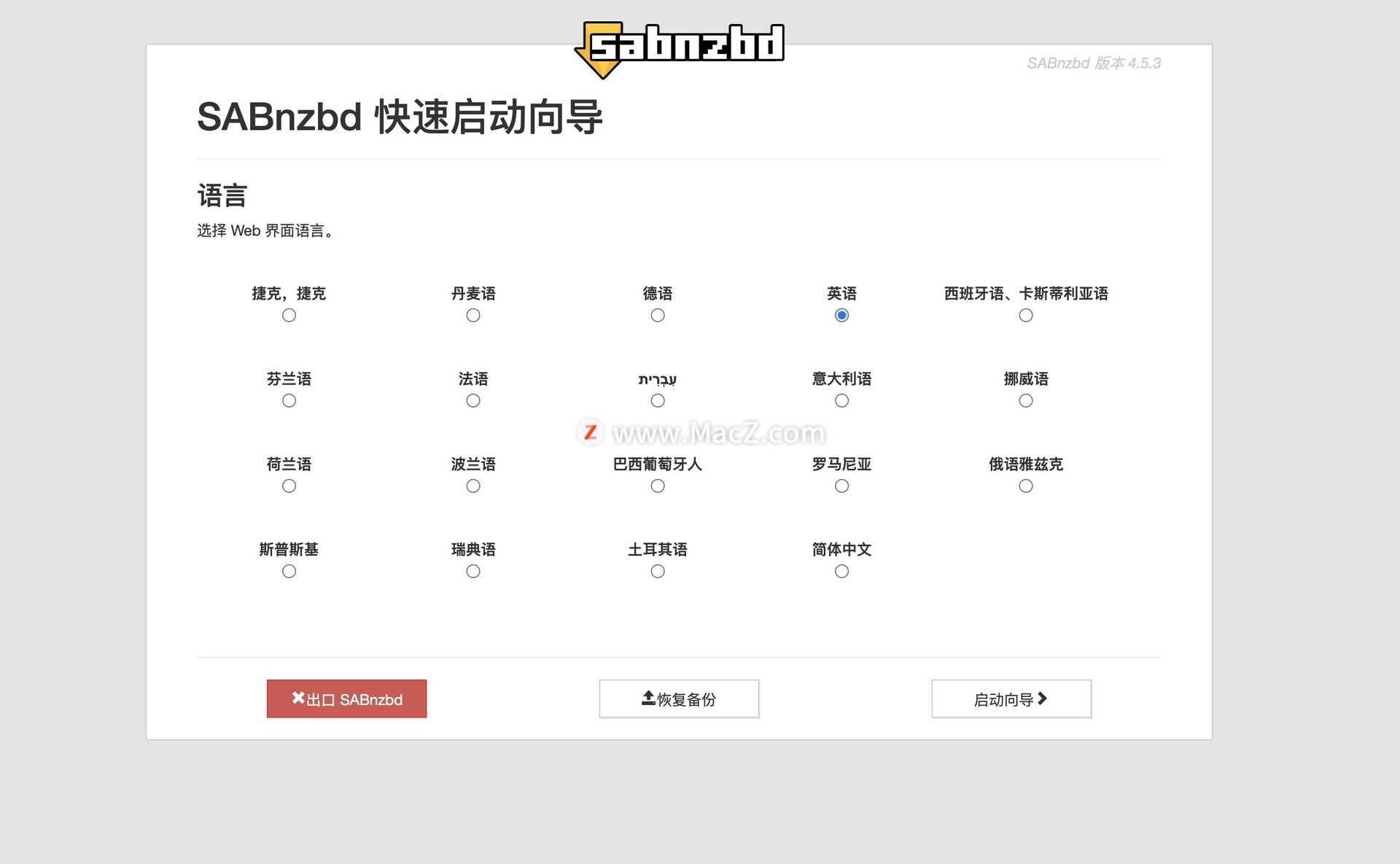Click the 瑞典语 language label

click(x=473, y=550)
